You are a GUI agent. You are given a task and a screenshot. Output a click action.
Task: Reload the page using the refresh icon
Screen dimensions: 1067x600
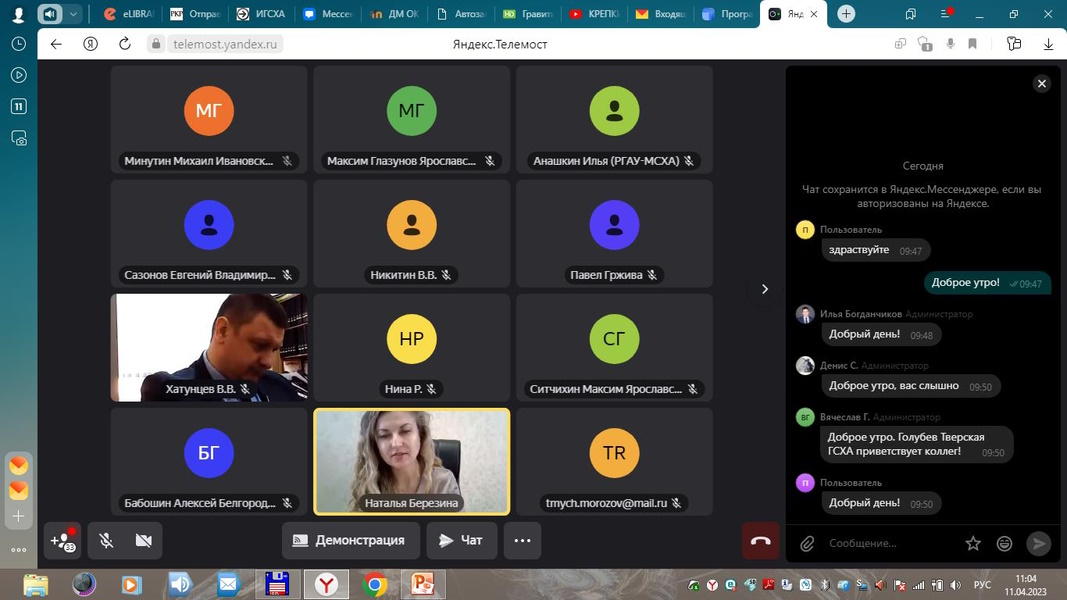point(125,44)
